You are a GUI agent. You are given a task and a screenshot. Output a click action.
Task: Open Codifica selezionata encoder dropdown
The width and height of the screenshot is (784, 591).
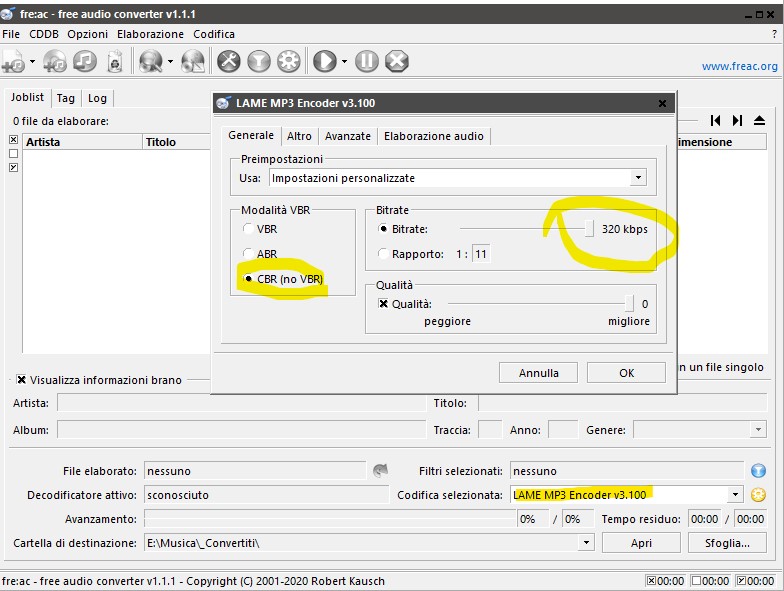coord(734,495)
